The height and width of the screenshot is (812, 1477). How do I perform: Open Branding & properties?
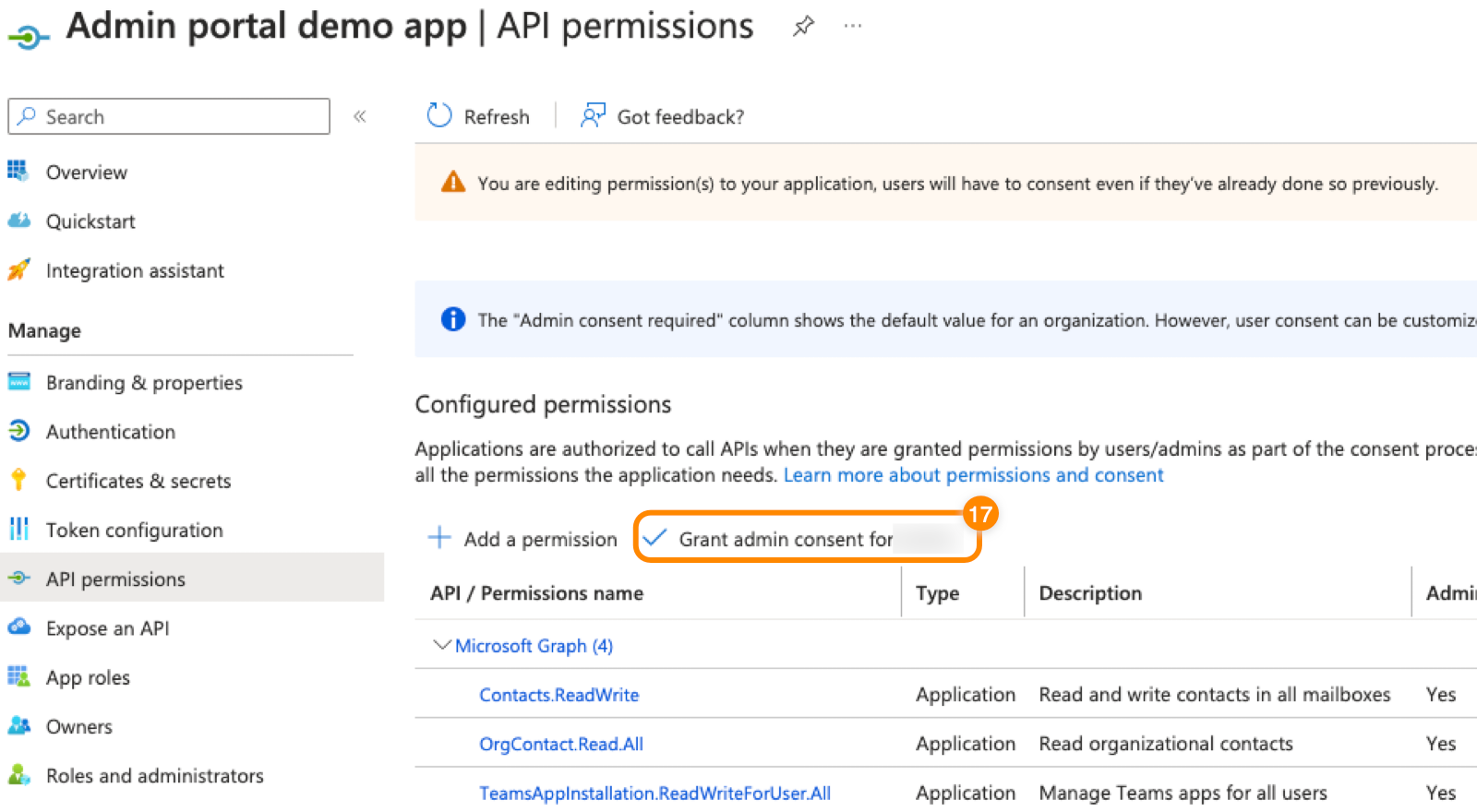click(144, 383)
